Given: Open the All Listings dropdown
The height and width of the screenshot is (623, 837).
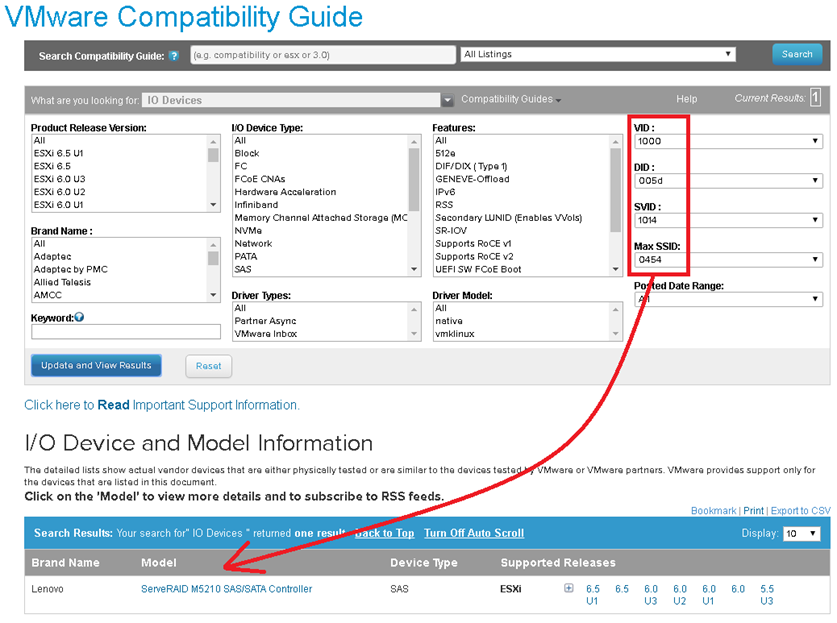Looking at the screenshot, I should 598,54.
